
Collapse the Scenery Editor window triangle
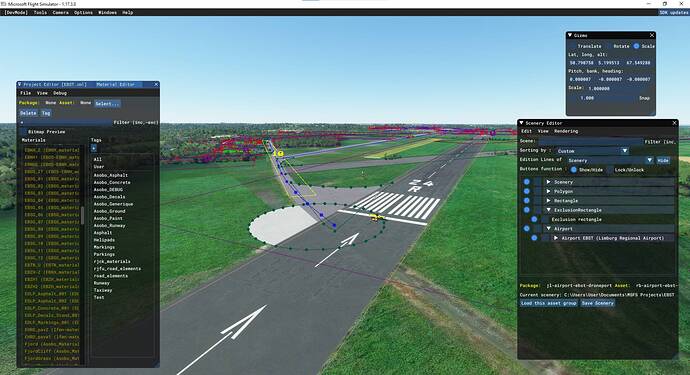click(521, 123)
